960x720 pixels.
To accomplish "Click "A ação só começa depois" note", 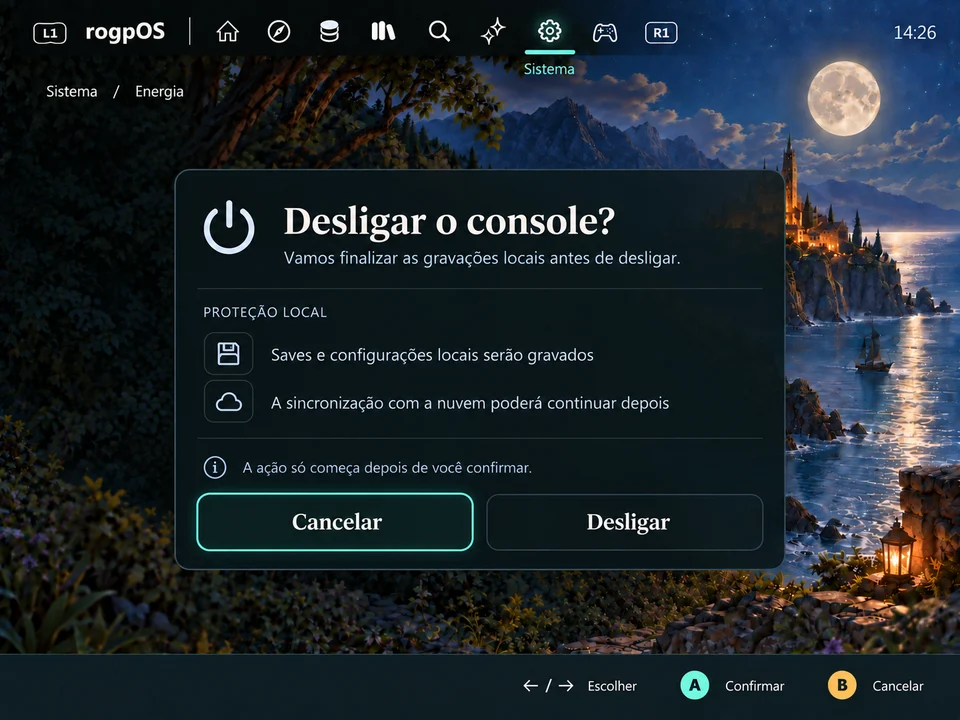I will tap(387, 468).
